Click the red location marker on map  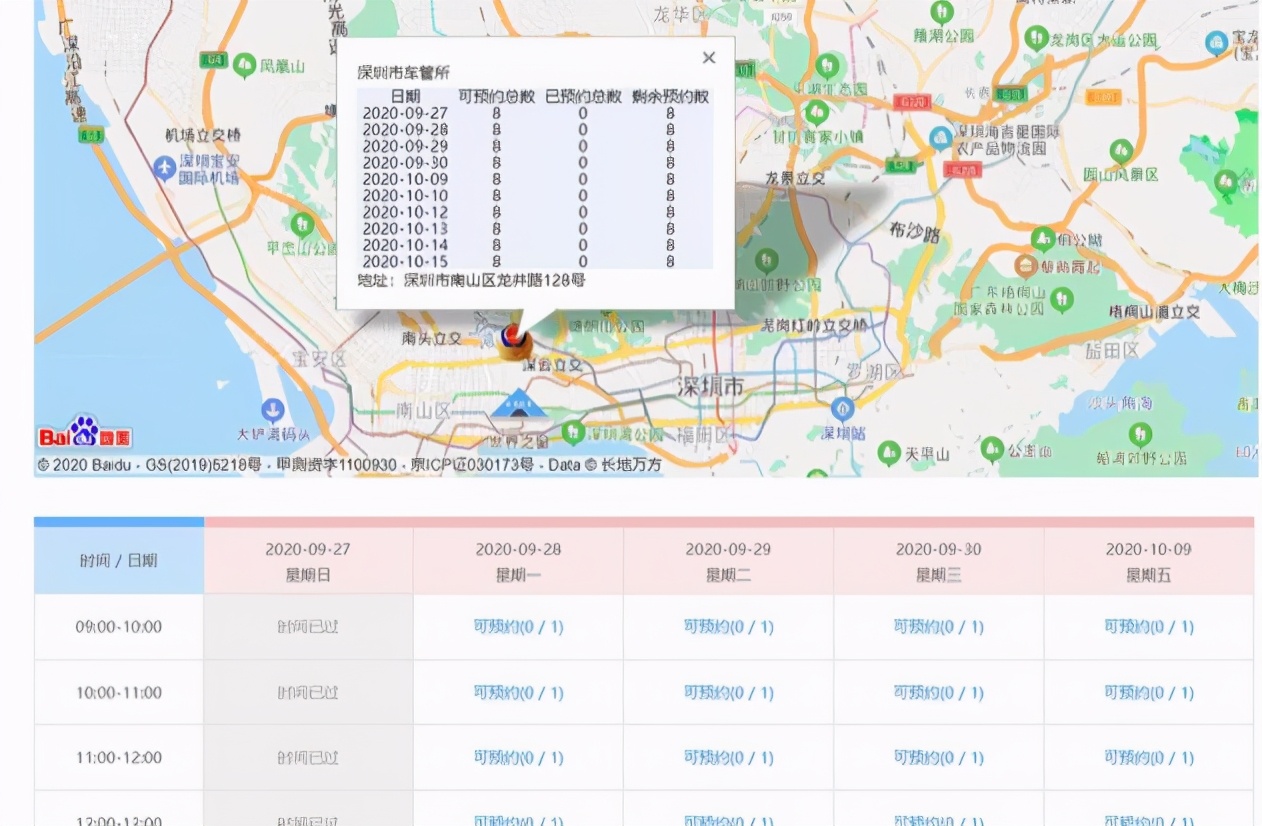pyautogui.click(x=513, y=337)
